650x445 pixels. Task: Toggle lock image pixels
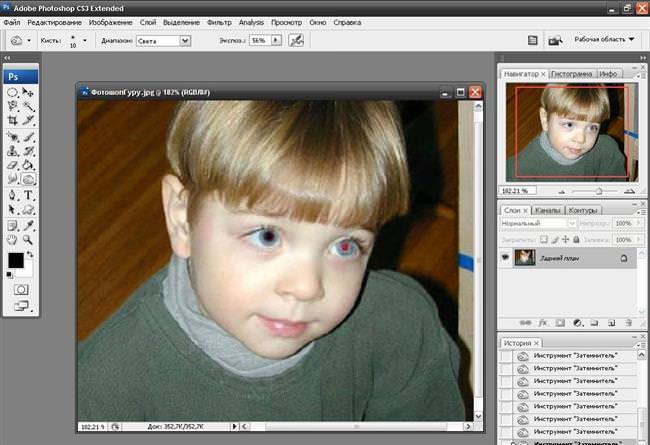[555, 240]
